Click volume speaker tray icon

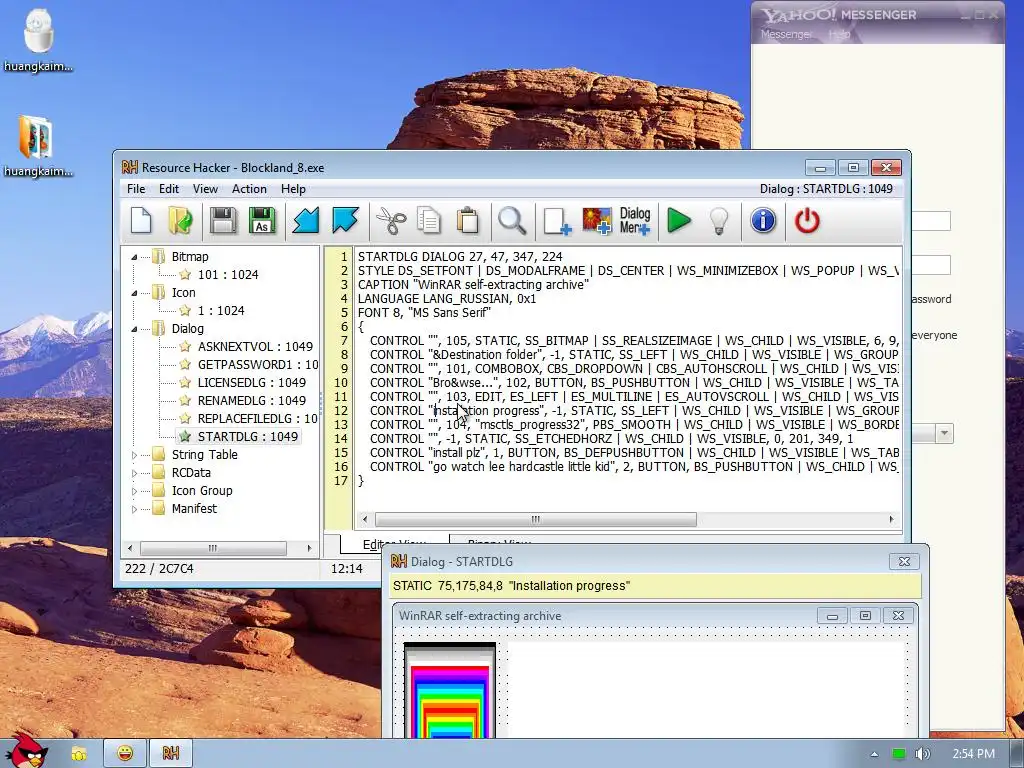coord(922,754)
